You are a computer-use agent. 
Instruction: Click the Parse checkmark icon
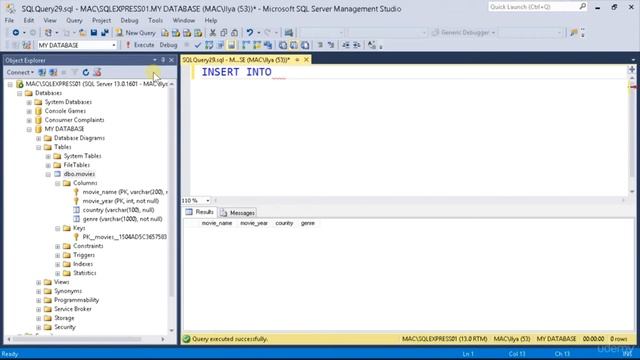198,45
